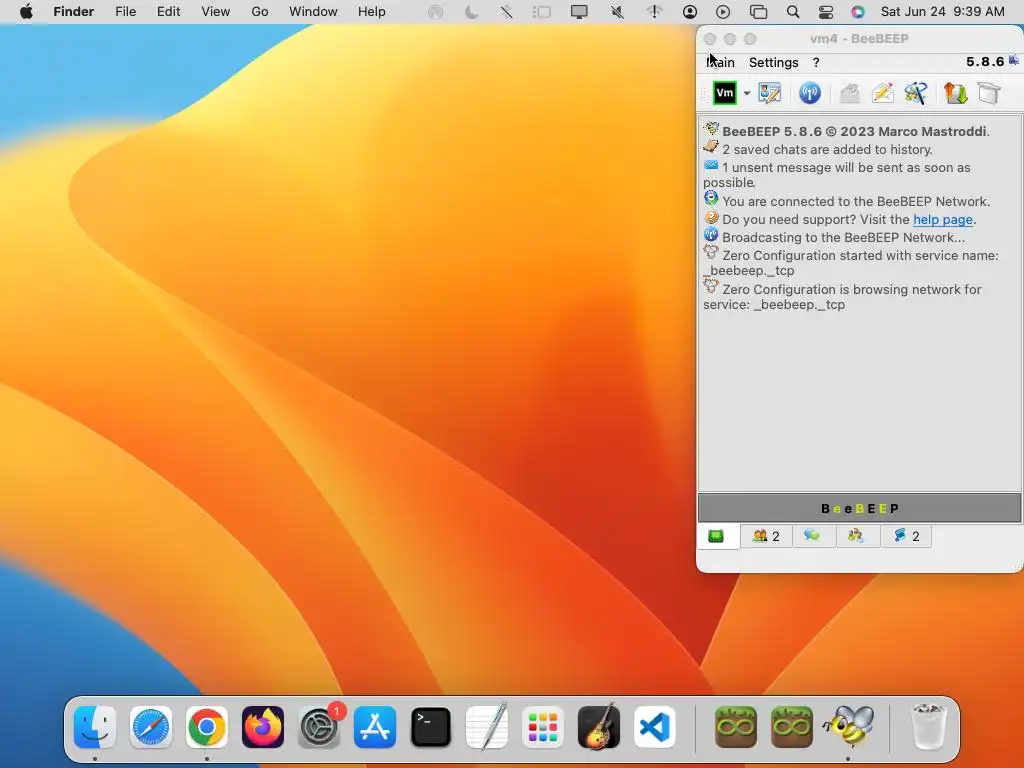Open the Finder Window menu
This screenshot has height=768, width=1024.
click(x=313, y=12)
